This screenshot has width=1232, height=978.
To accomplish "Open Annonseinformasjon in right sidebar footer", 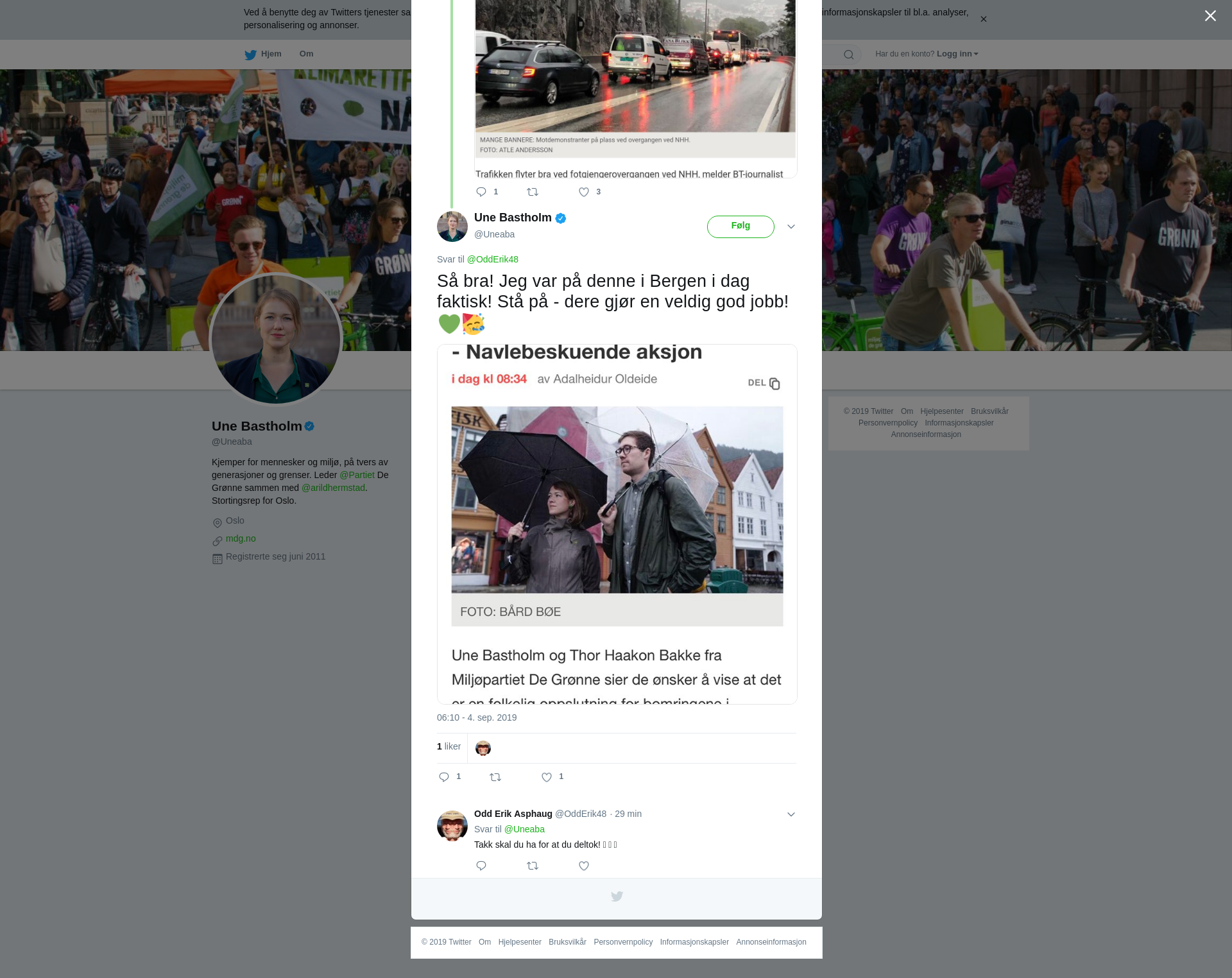I will pyautogui.click(x=926, y=434).
